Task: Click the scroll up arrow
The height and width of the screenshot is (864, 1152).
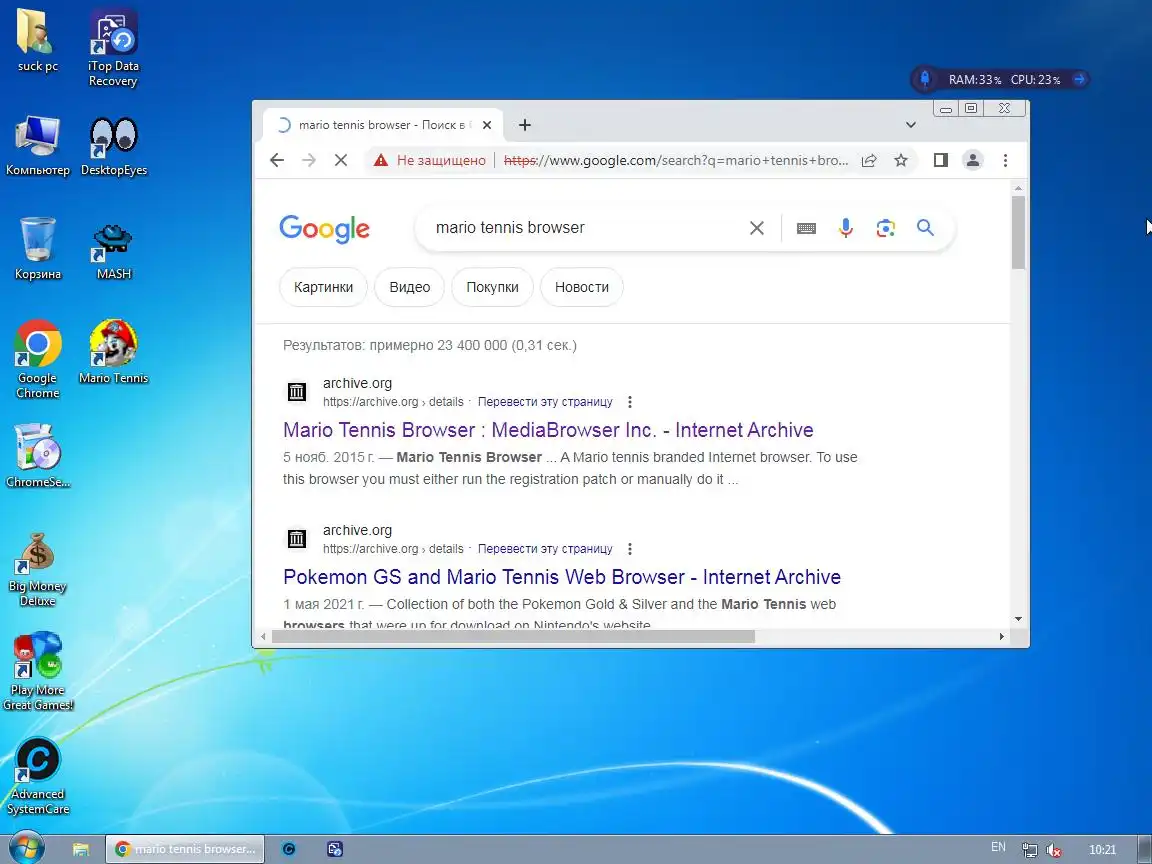Action: coord(1018,189)
